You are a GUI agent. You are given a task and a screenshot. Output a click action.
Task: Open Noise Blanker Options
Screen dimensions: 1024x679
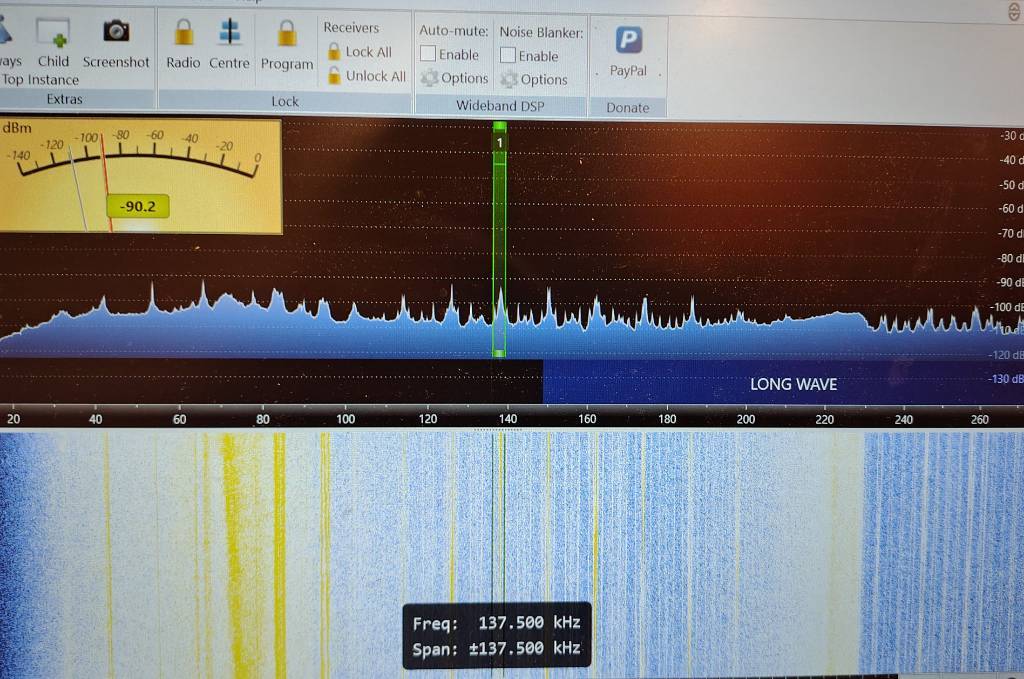click(535, 79)
